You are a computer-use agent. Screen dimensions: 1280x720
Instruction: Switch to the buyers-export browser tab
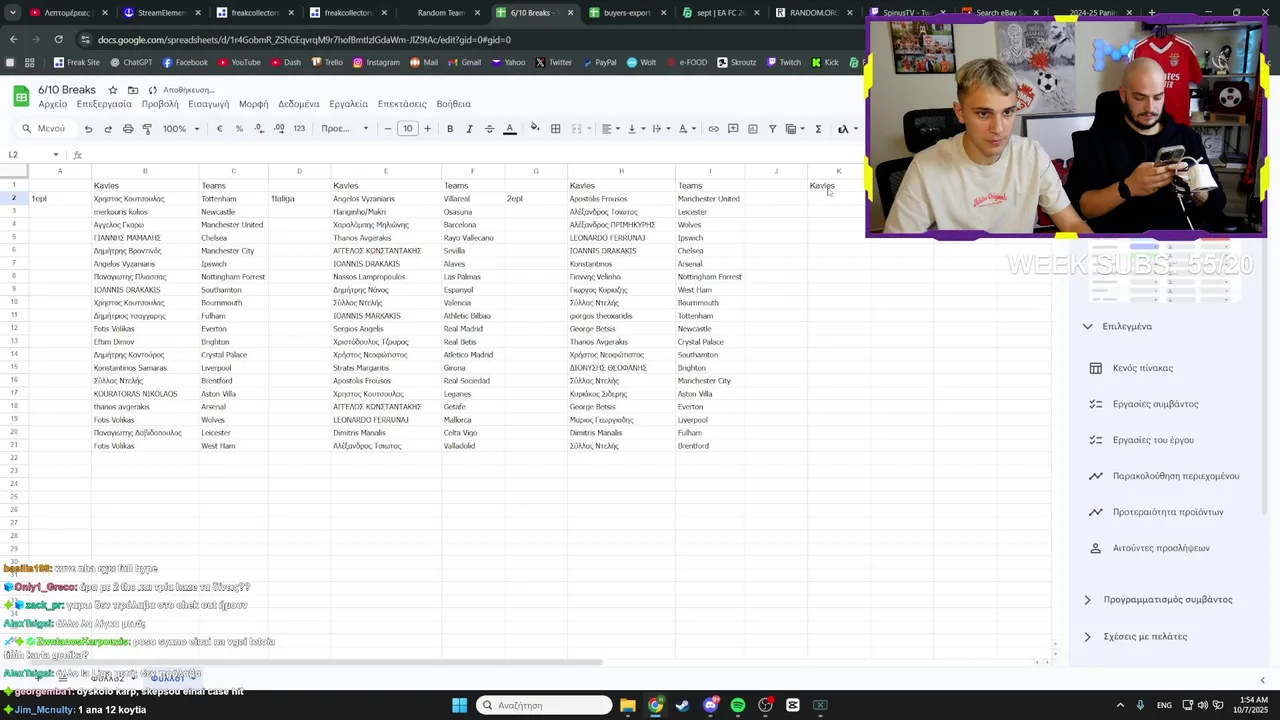click(626, 13)
